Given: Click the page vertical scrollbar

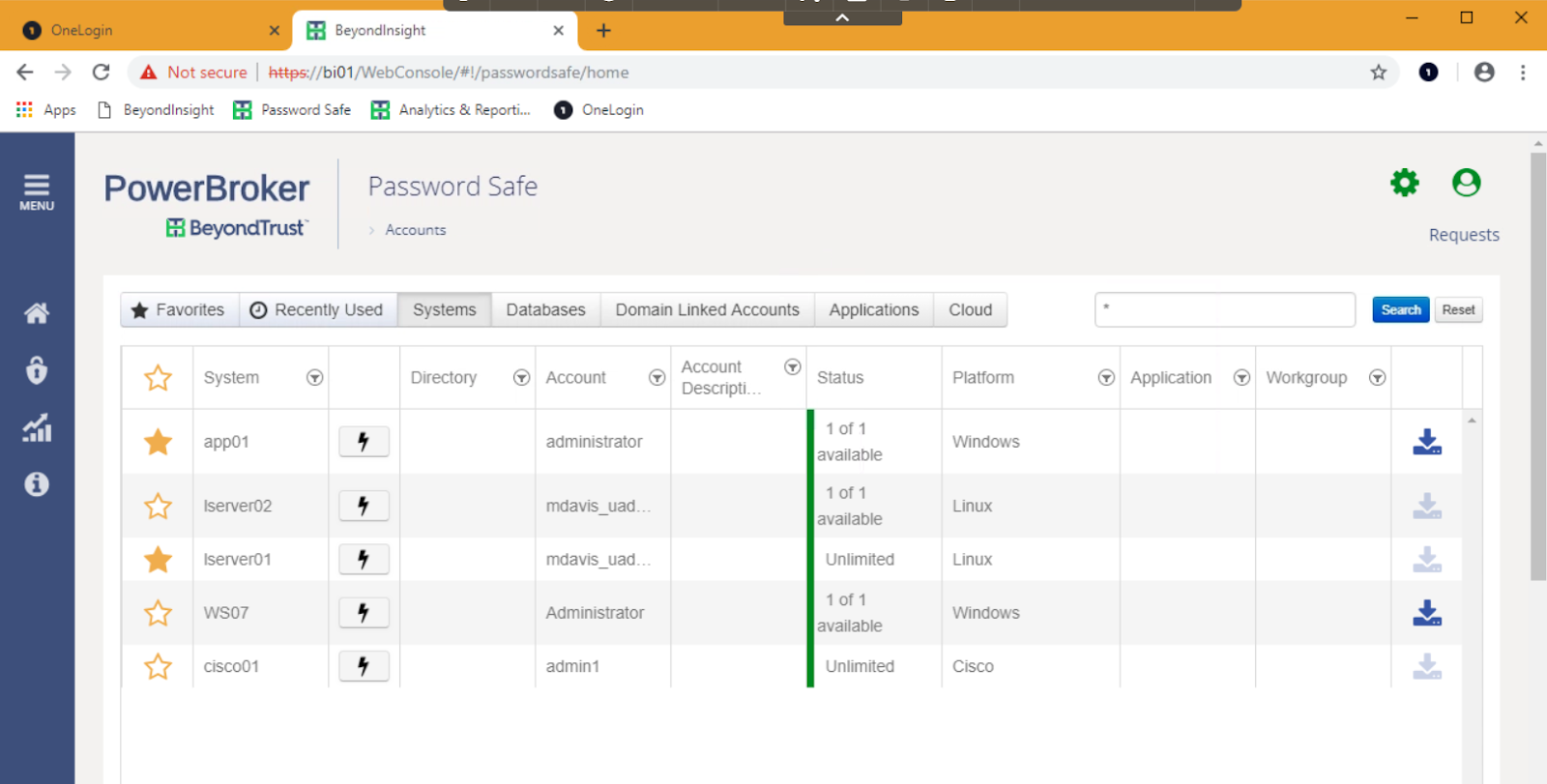Looking at the screenshot, I should tap(1538, 367).
